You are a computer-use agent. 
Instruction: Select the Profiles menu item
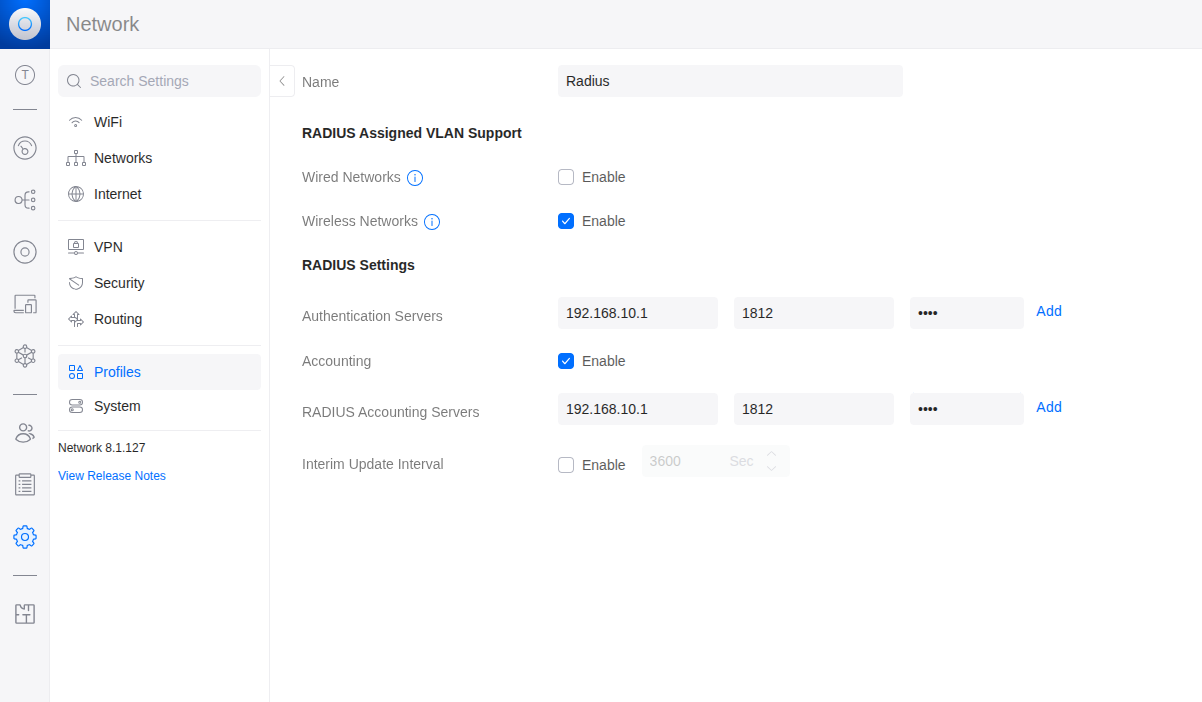pos(159,372)
